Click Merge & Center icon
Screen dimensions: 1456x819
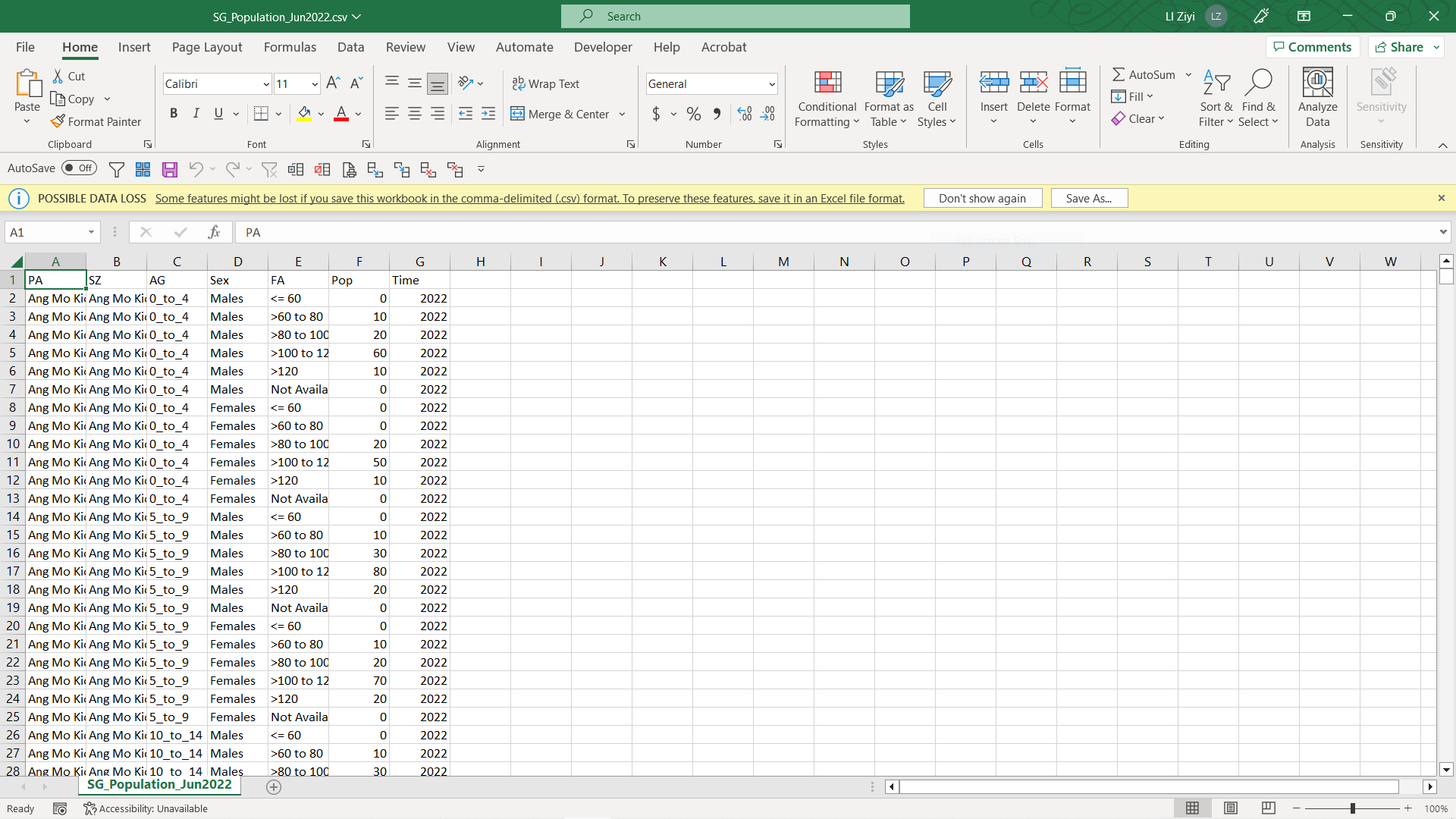518,114
